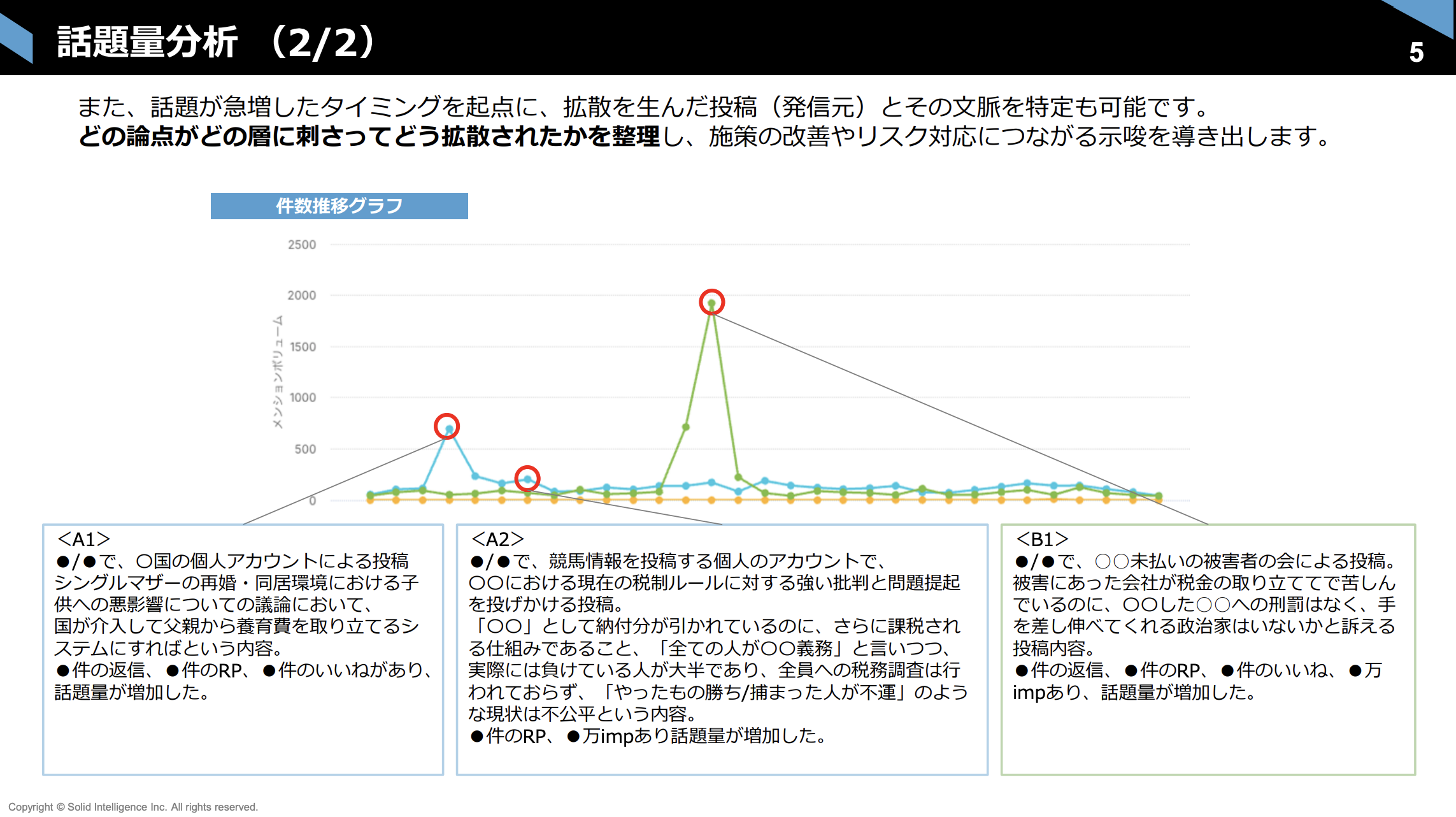The image size is (1456, 817).
Task: Click the red circle on highest blue peak
Action: [446, 426]
